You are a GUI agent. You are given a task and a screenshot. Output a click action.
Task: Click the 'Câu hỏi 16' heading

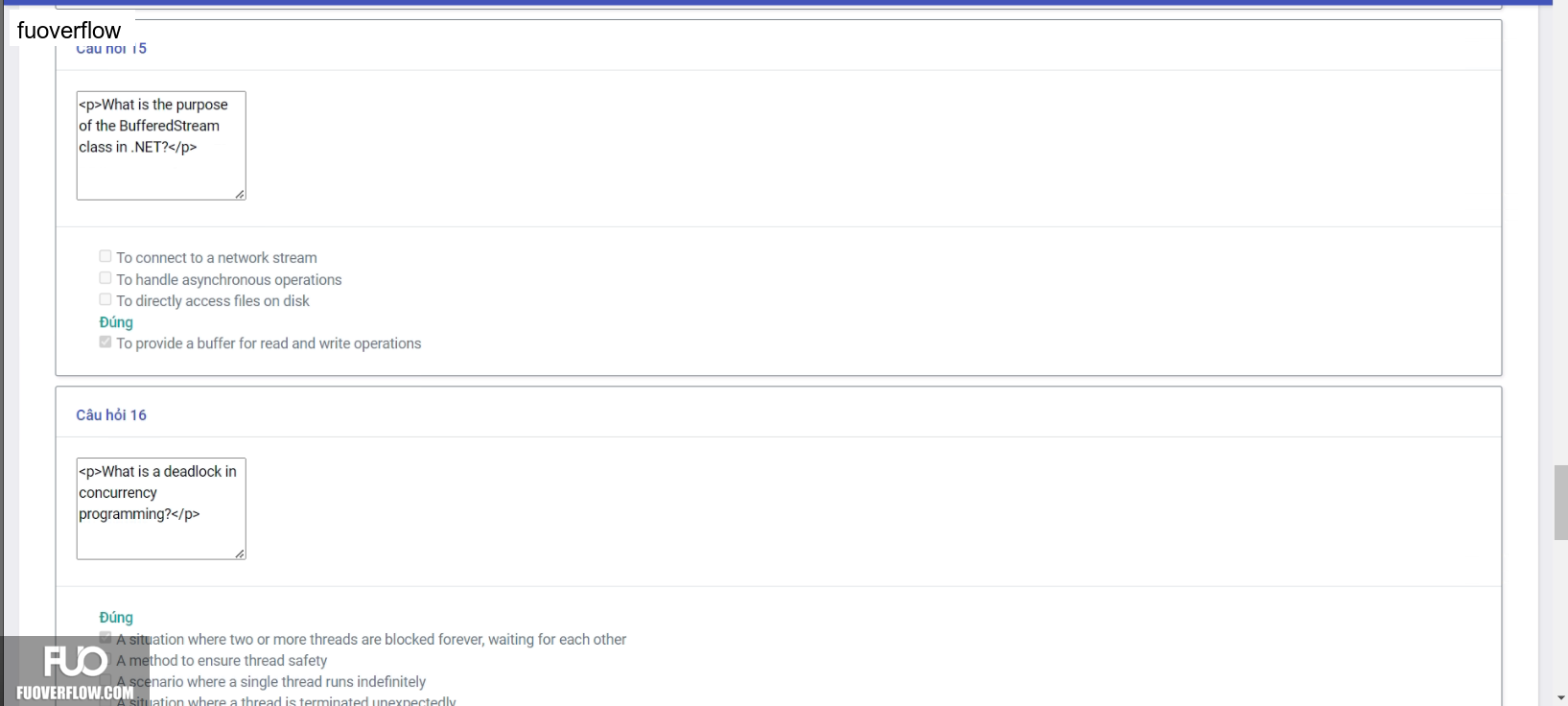point(111,415)
